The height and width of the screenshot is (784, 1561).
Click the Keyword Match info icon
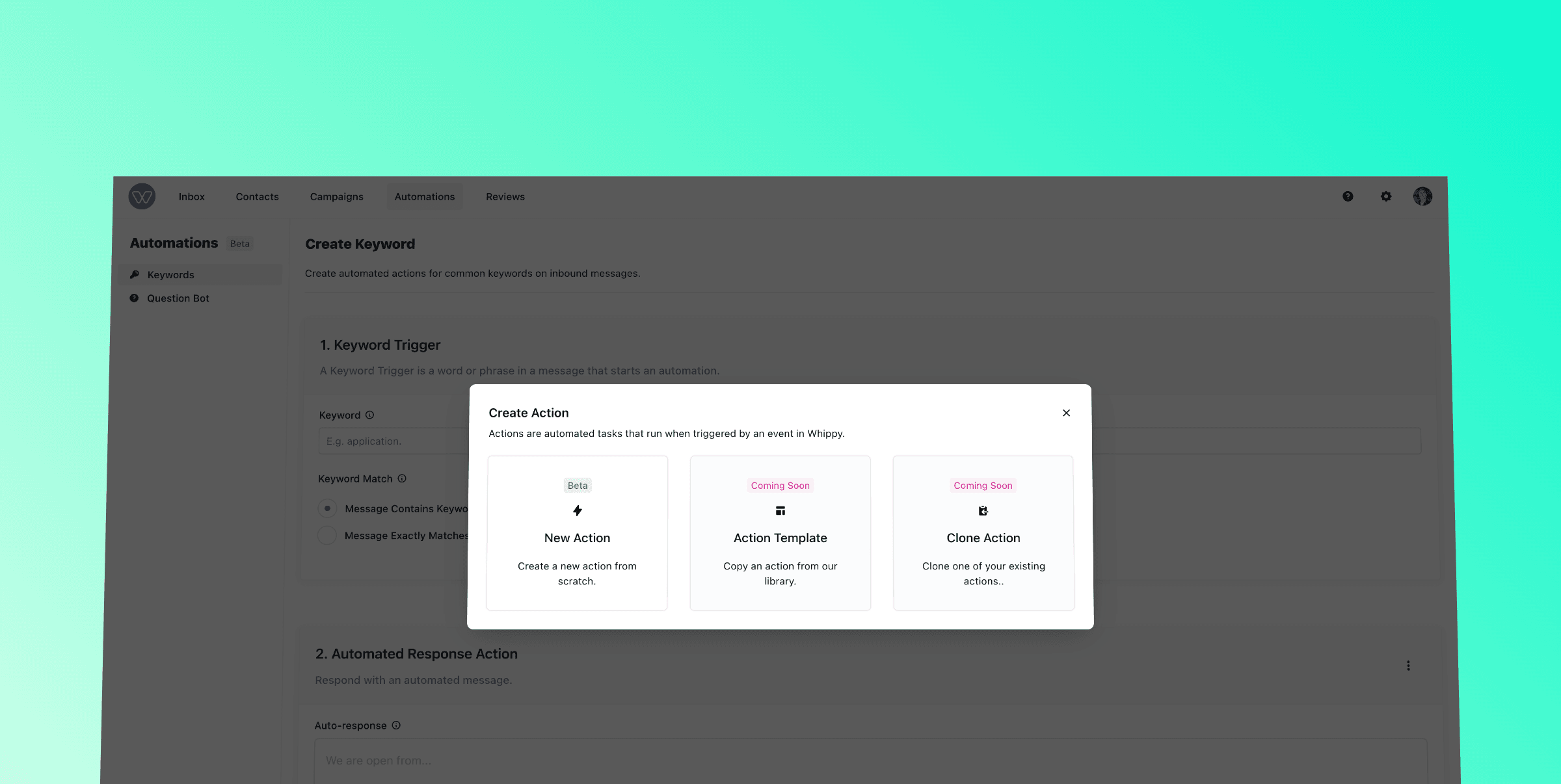coord(402,479)
